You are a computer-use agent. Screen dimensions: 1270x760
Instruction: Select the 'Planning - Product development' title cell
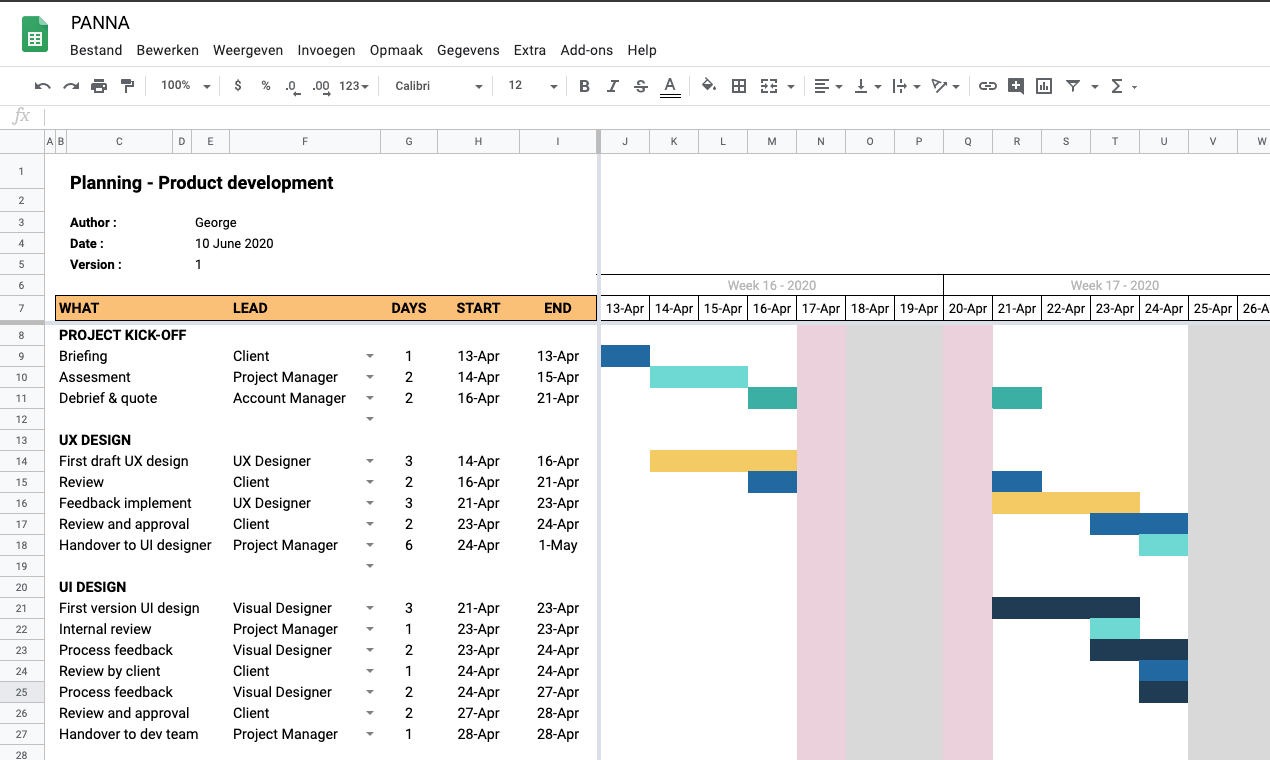(x=202, y=183)
